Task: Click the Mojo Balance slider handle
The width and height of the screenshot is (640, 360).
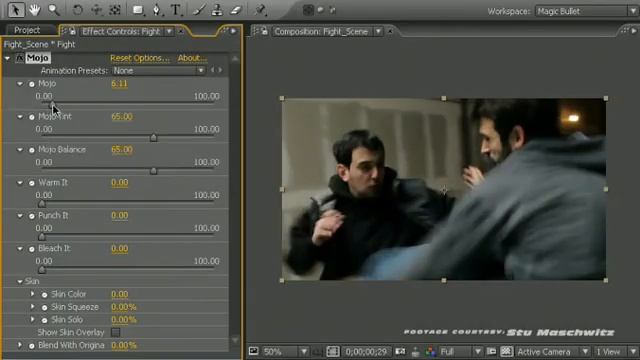Action: click(153, 171)
